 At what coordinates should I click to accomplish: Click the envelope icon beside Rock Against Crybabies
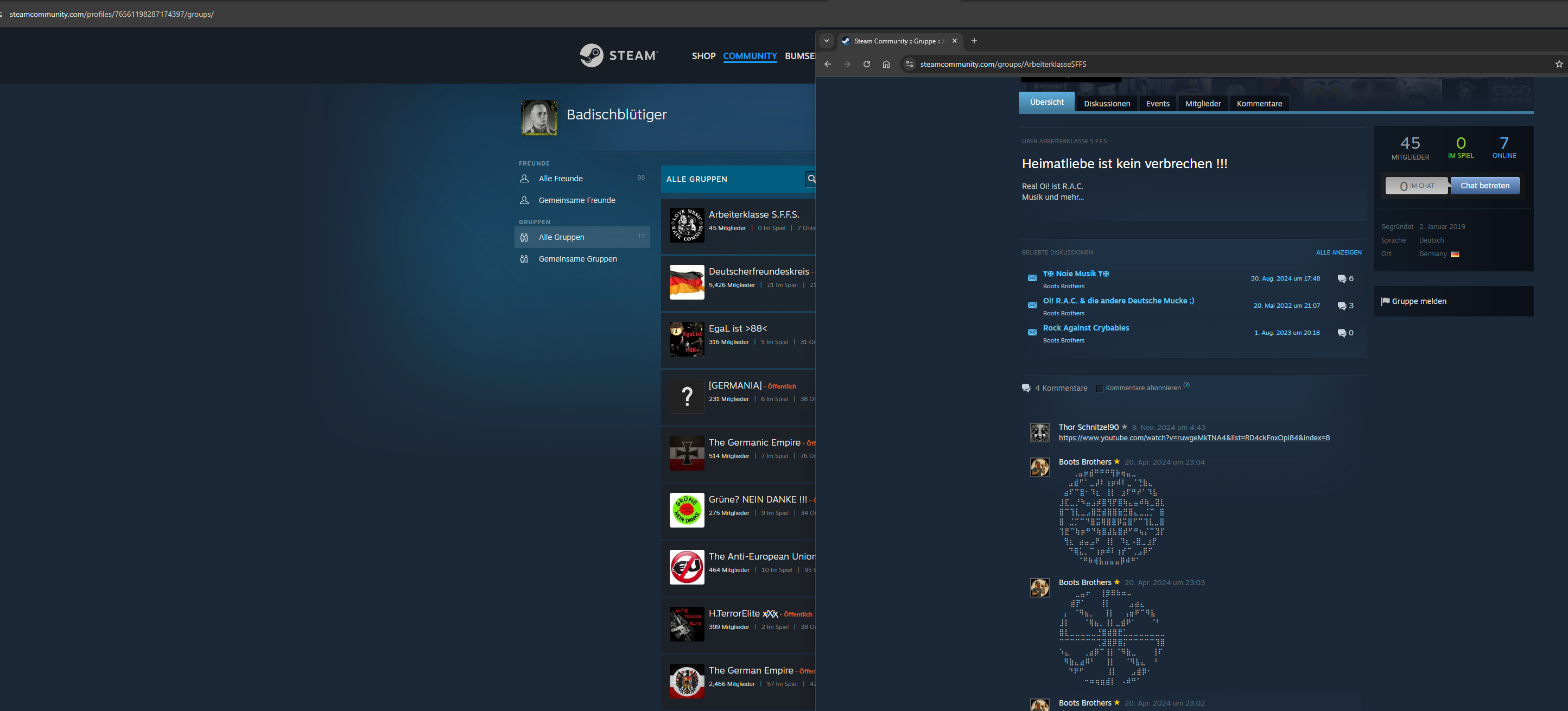pos(1032,332)
